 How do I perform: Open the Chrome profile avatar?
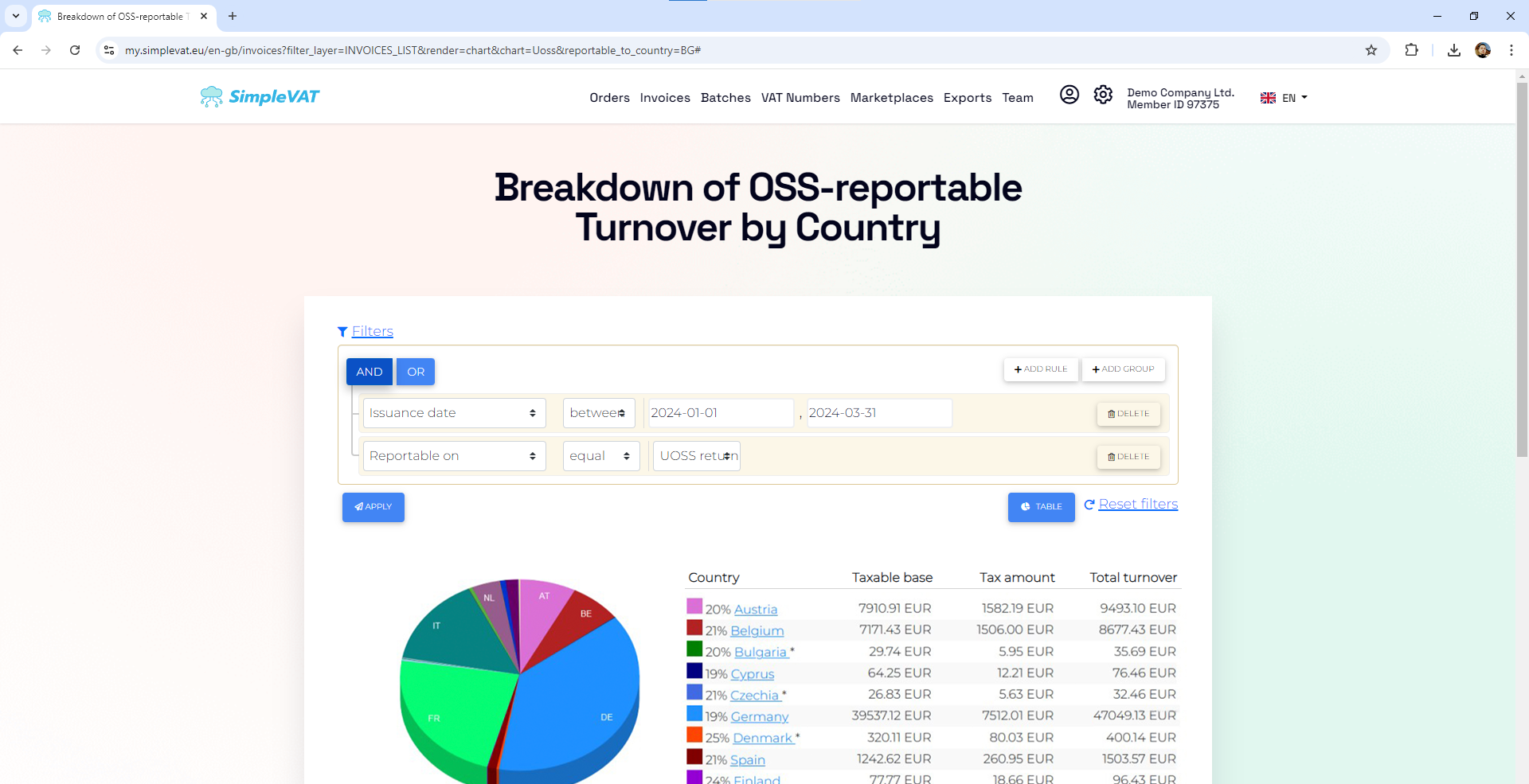1483,50
